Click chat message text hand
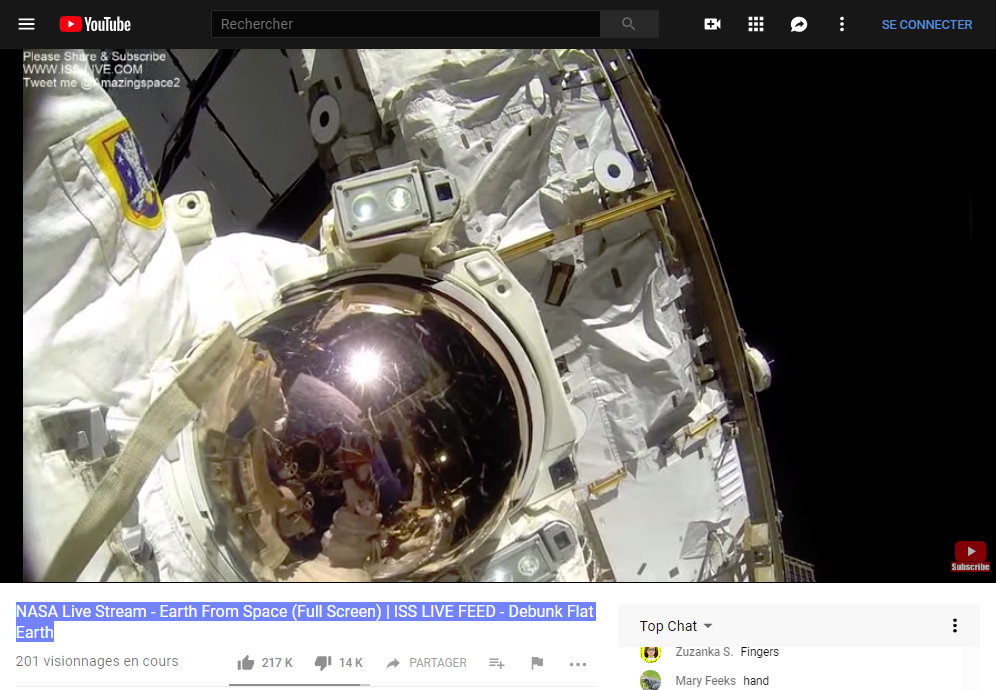This screenshot has height=690, width=996. [x=756, y=680]
